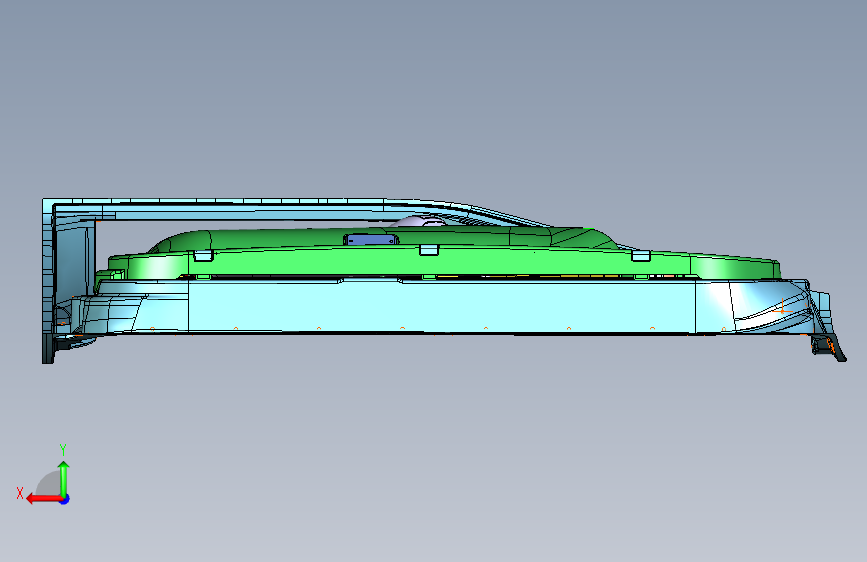Select the light gray dome part above green cover
867x562 pixels.
point(417,222)
